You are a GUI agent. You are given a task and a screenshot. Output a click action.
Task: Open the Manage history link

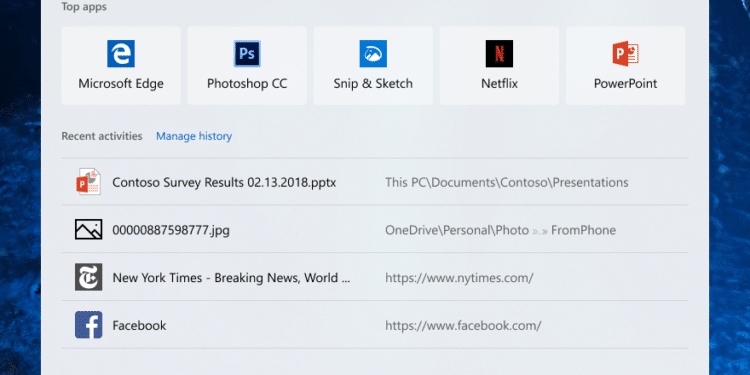194,136
